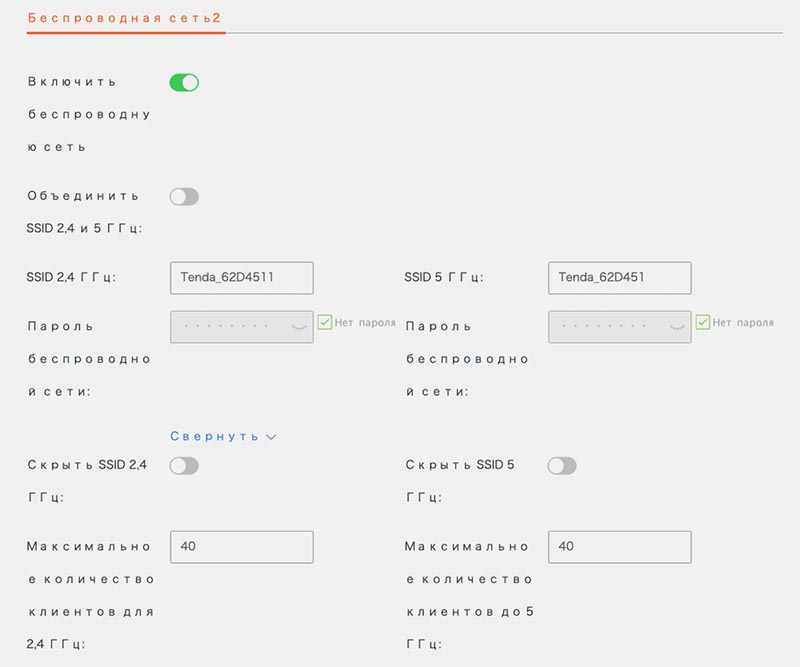Collapse advanced settings via 'Свернуть'

(x=222, y=437)
